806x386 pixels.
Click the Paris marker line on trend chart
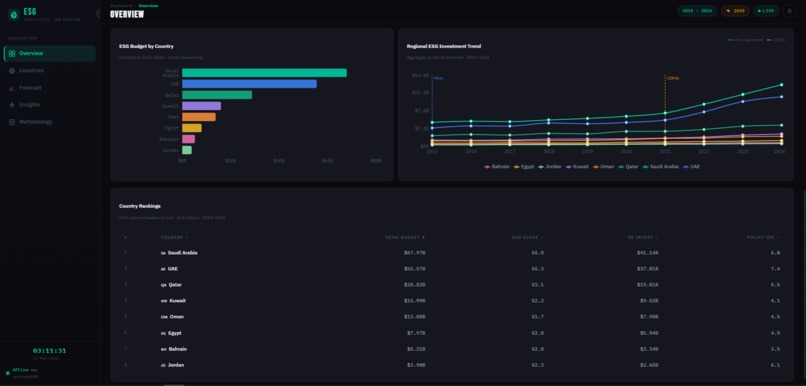tap(432, 111)
